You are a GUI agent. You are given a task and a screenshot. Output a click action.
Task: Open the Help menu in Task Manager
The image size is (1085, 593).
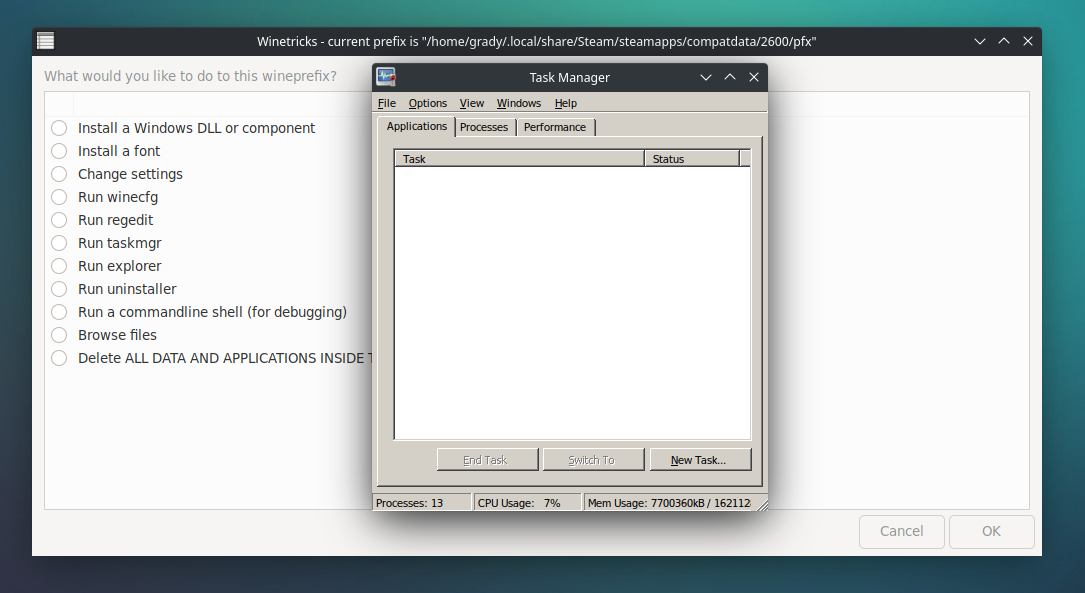(x=565, y=103)
